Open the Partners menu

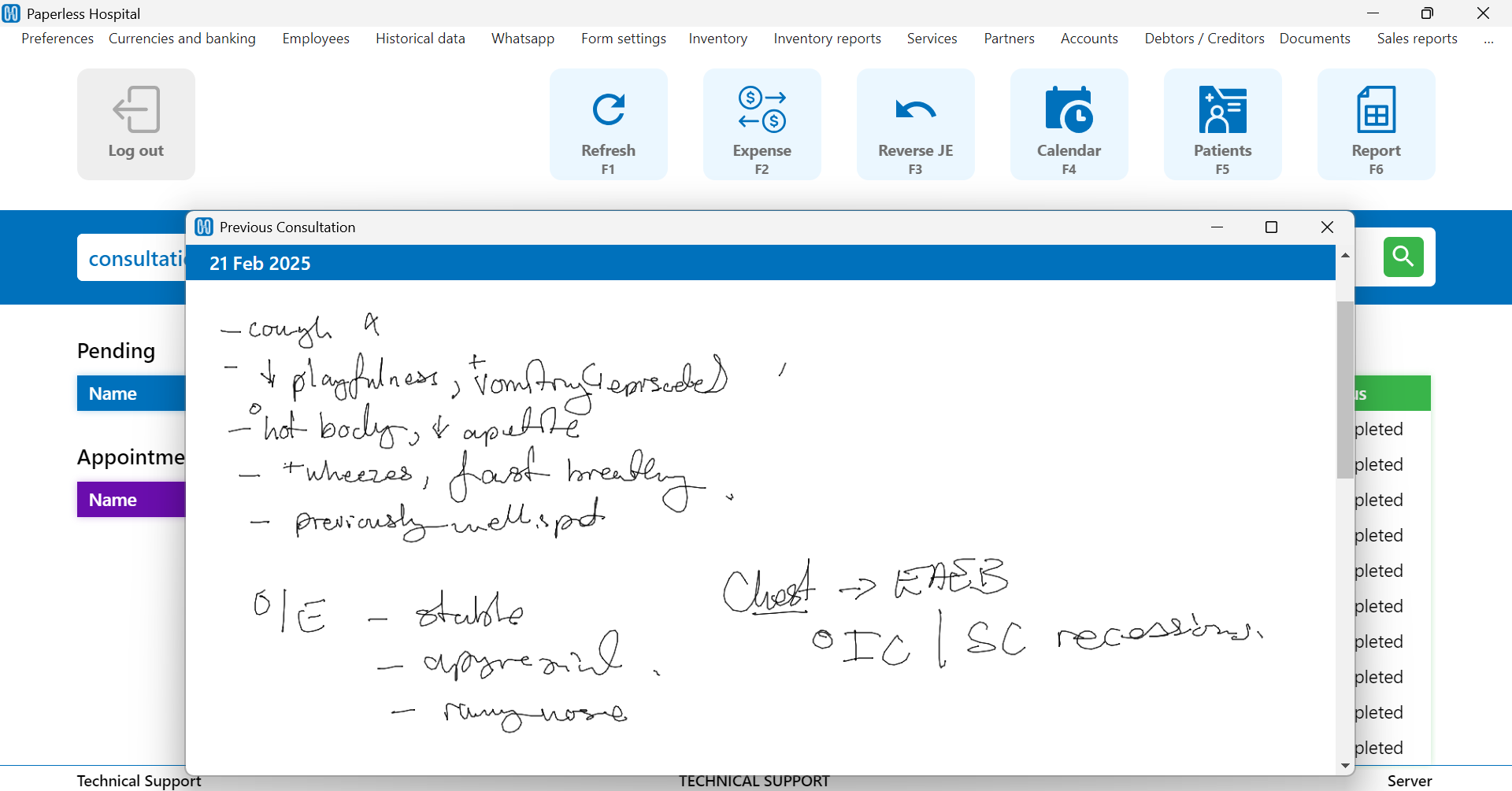pyautogui.click(x=1010, y=39)
